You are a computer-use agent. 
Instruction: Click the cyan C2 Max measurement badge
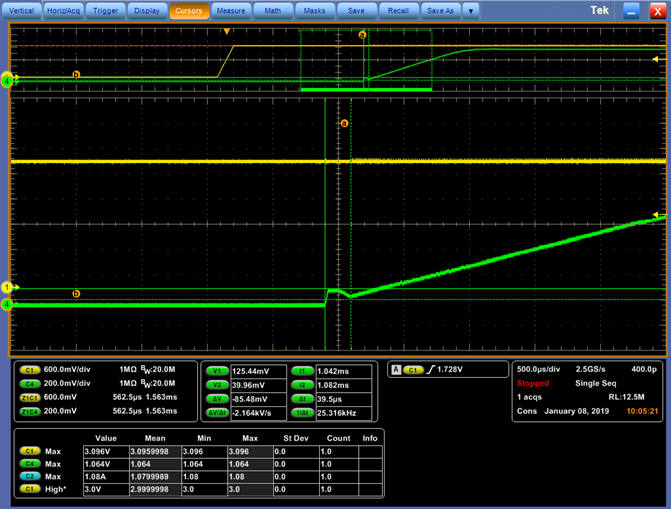[x=30, y=476]
